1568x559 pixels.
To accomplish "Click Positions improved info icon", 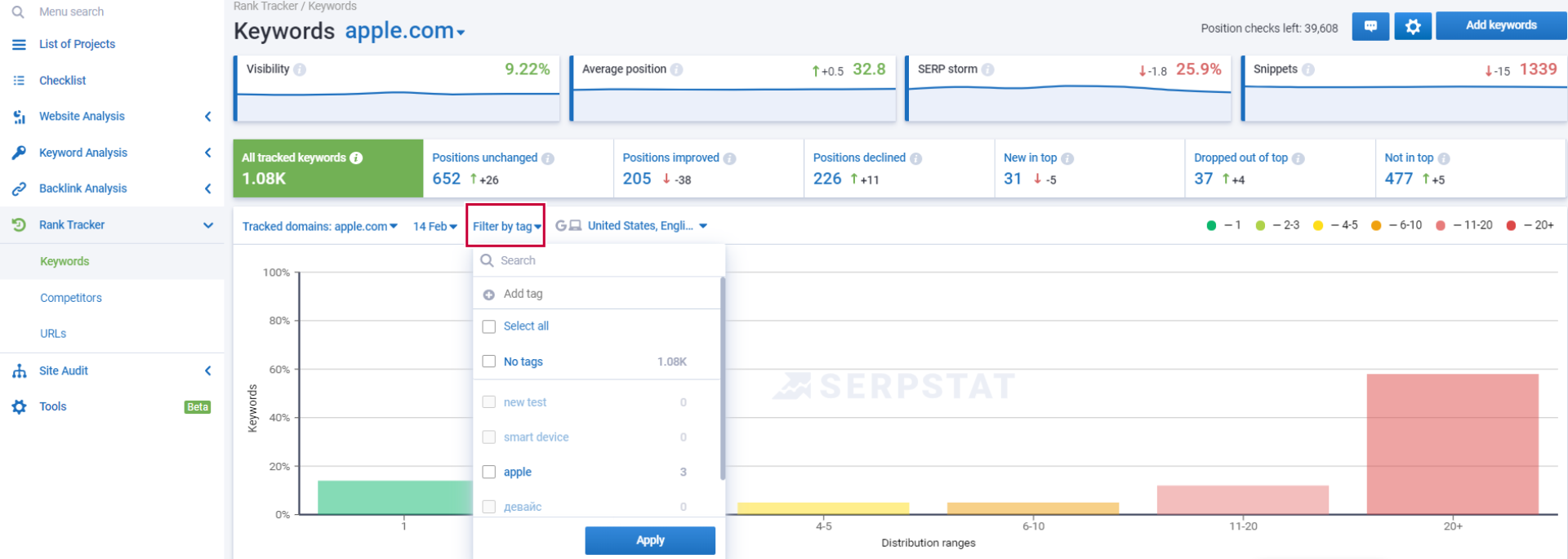I will pos(729,158).
